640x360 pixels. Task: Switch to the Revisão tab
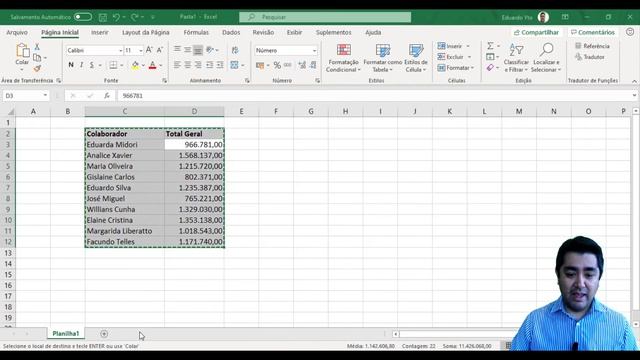point(263,32)
